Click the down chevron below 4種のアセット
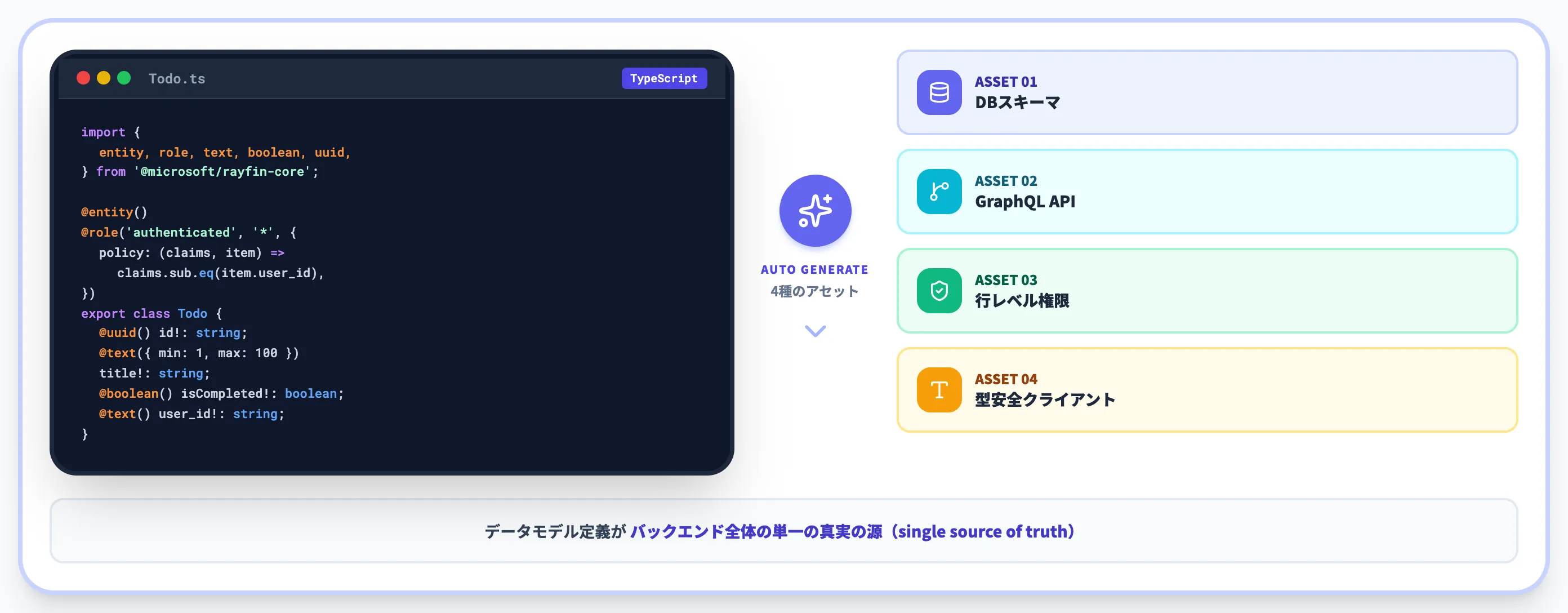The height and width of the screenshot is (613, 1568). click(x=815, y=331)
